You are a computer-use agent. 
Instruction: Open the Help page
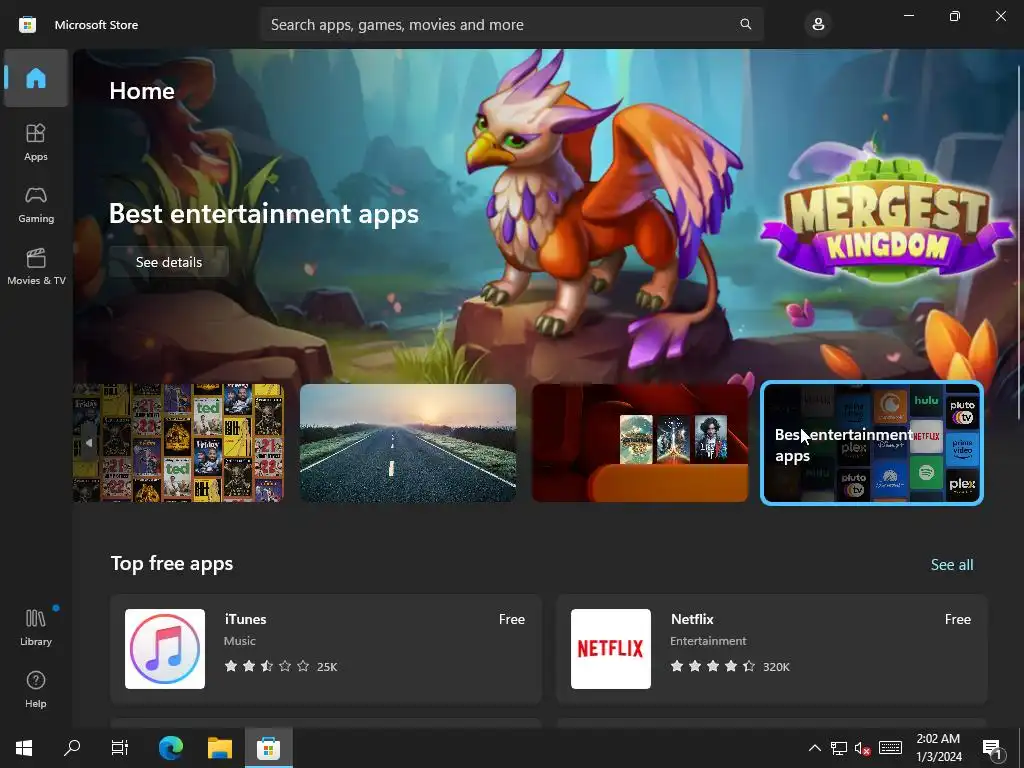36,689
